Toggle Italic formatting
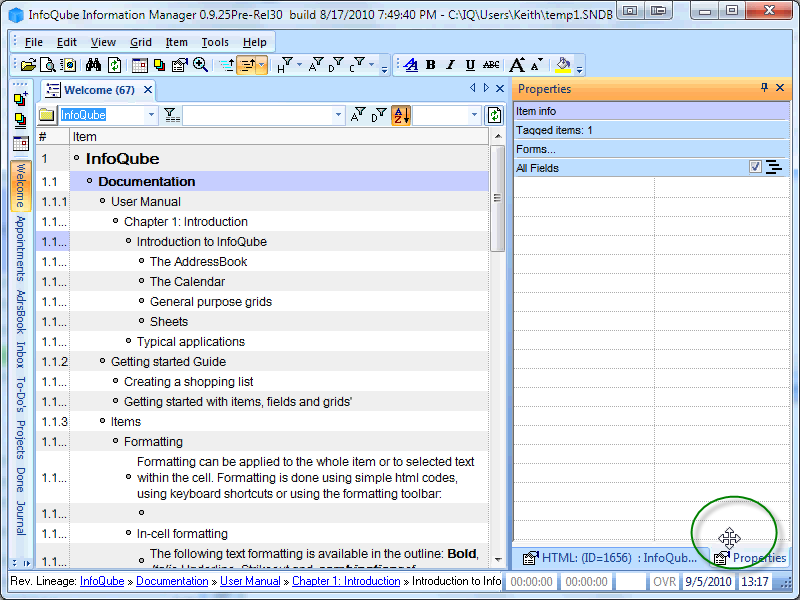The width and height of the screenshot is (800, 600). point(451,65)
